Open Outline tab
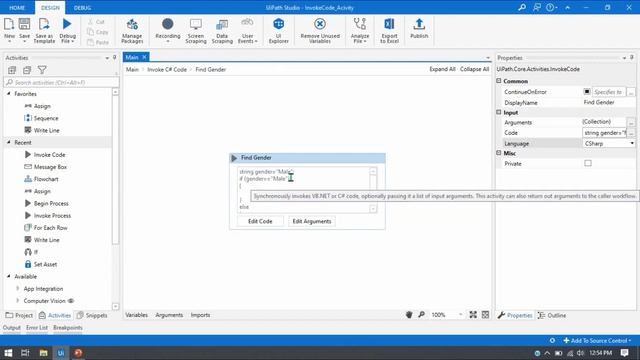Image resolution: width=640 pixels, height=360 pixels. [x=552, y=315]
